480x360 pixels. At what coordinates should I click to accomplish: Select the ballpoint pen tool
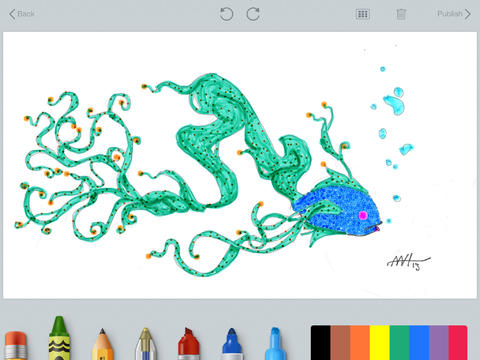(x=145, y=344)
